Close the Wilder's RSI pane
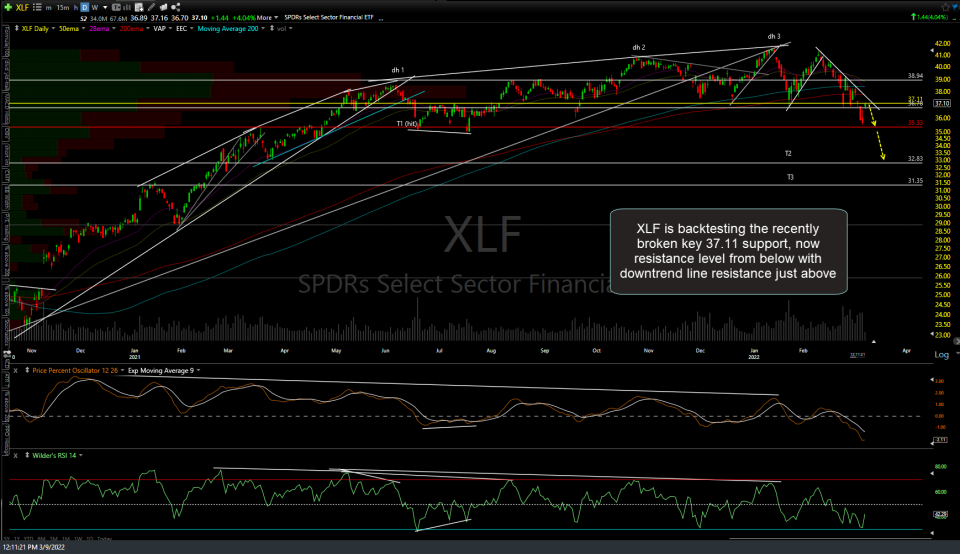The width and height of the screenshot is (960, 554). point(15,455)
